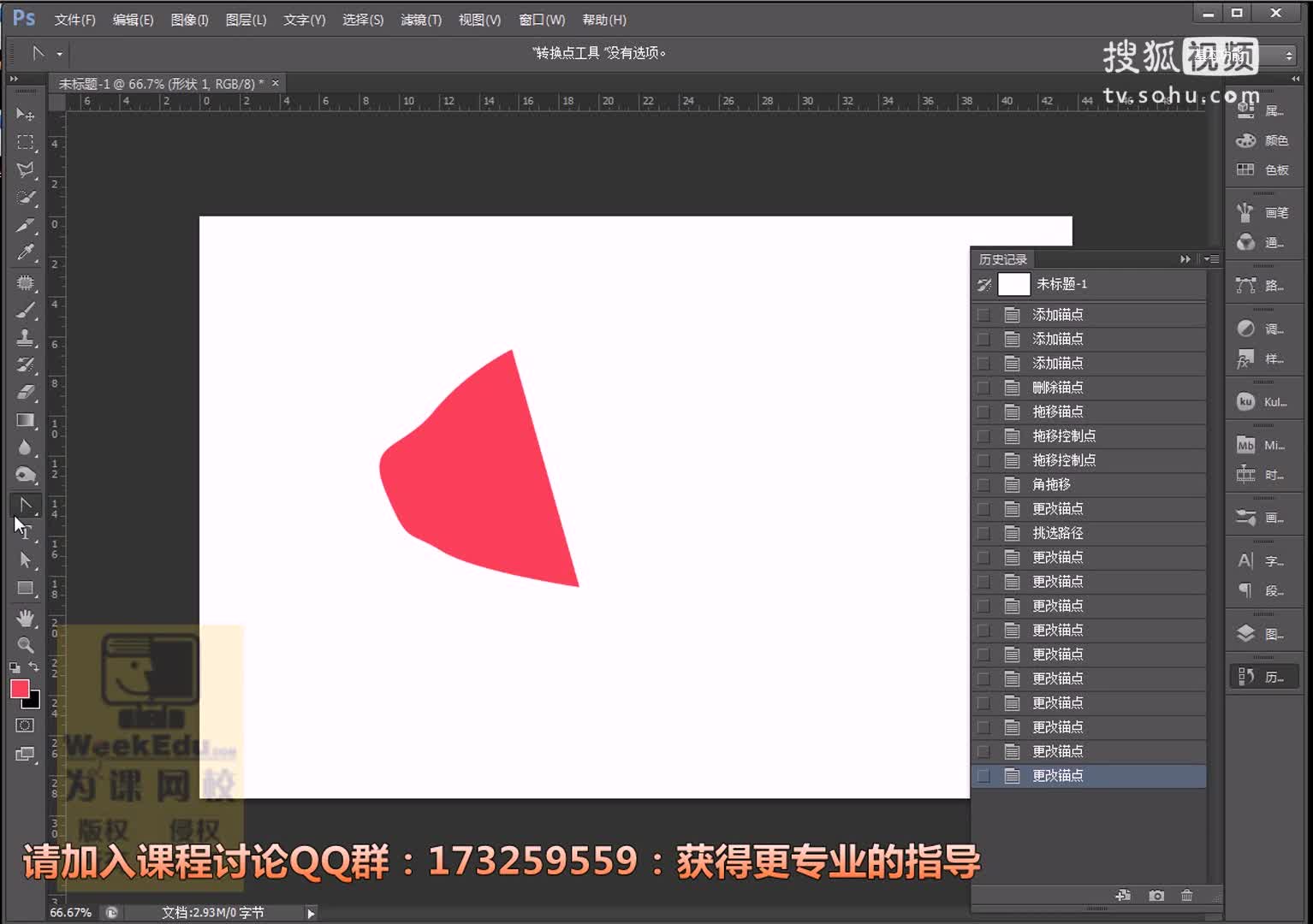Select the Quick Selection tool
This screenshot has width=1313, height=924.
click(x=26, y=198)
